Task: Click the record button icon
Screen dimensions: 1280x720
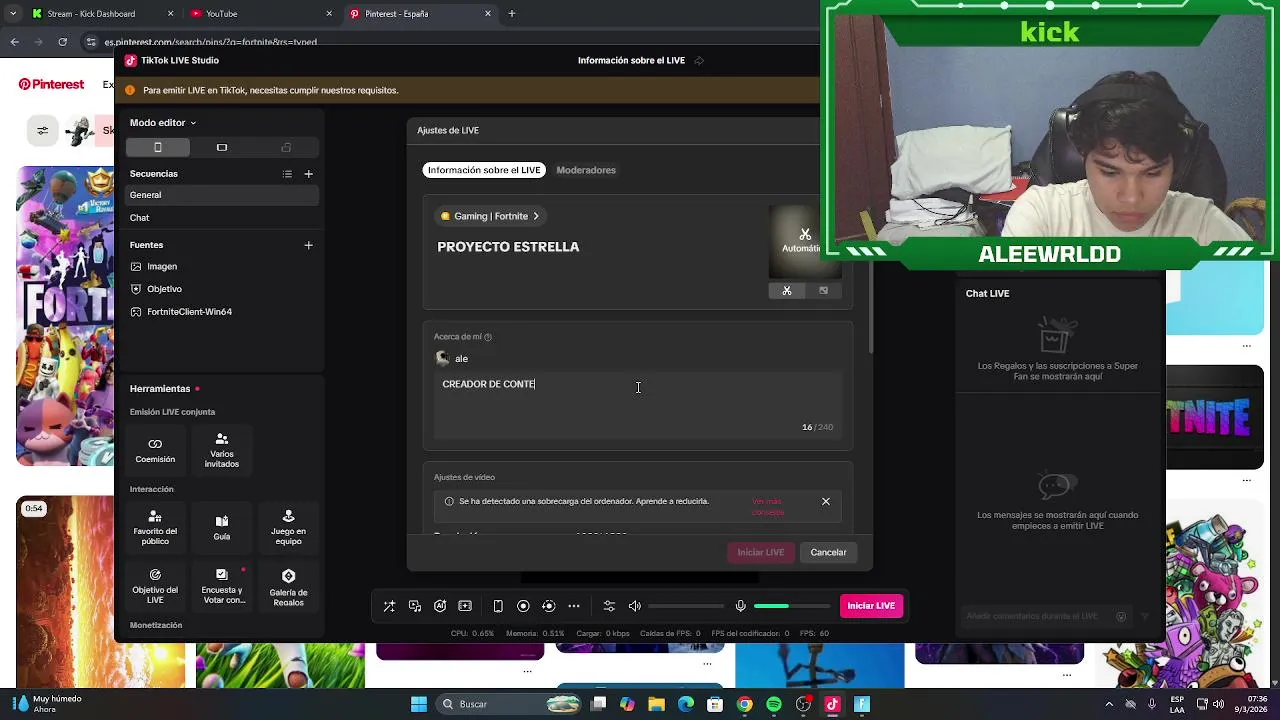Action: point(523,606)
